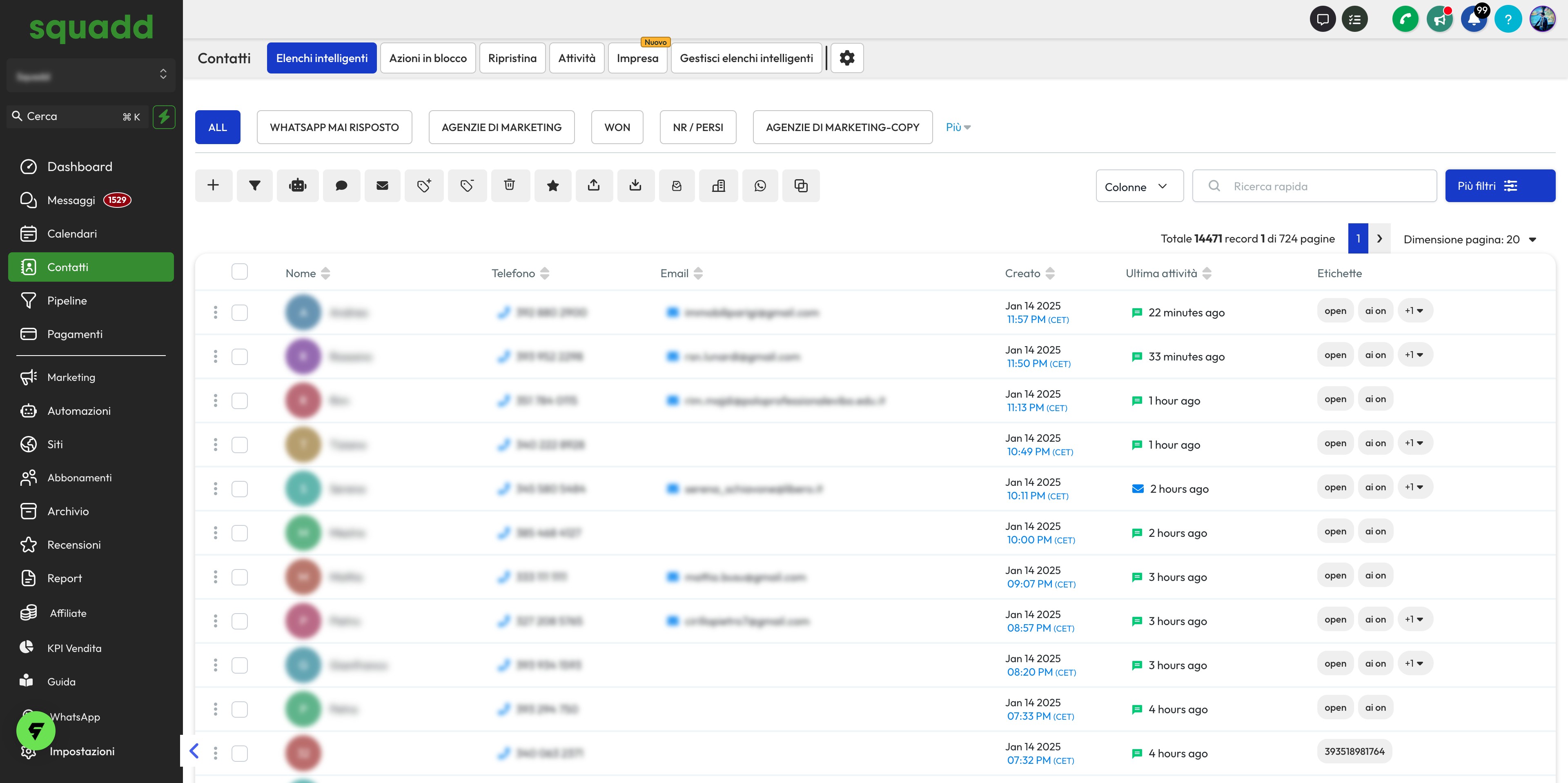Open Pipeline in the sidebar
1568x783 pixels.
(67, 300)
